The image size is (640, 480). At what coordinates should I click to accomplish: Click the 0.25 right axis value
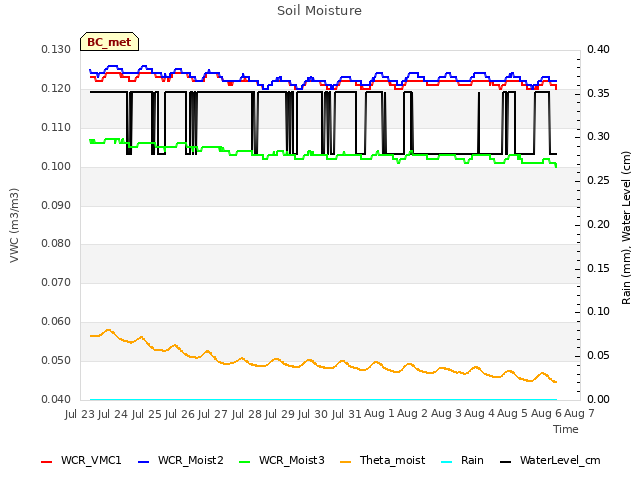tap(598, 181)
